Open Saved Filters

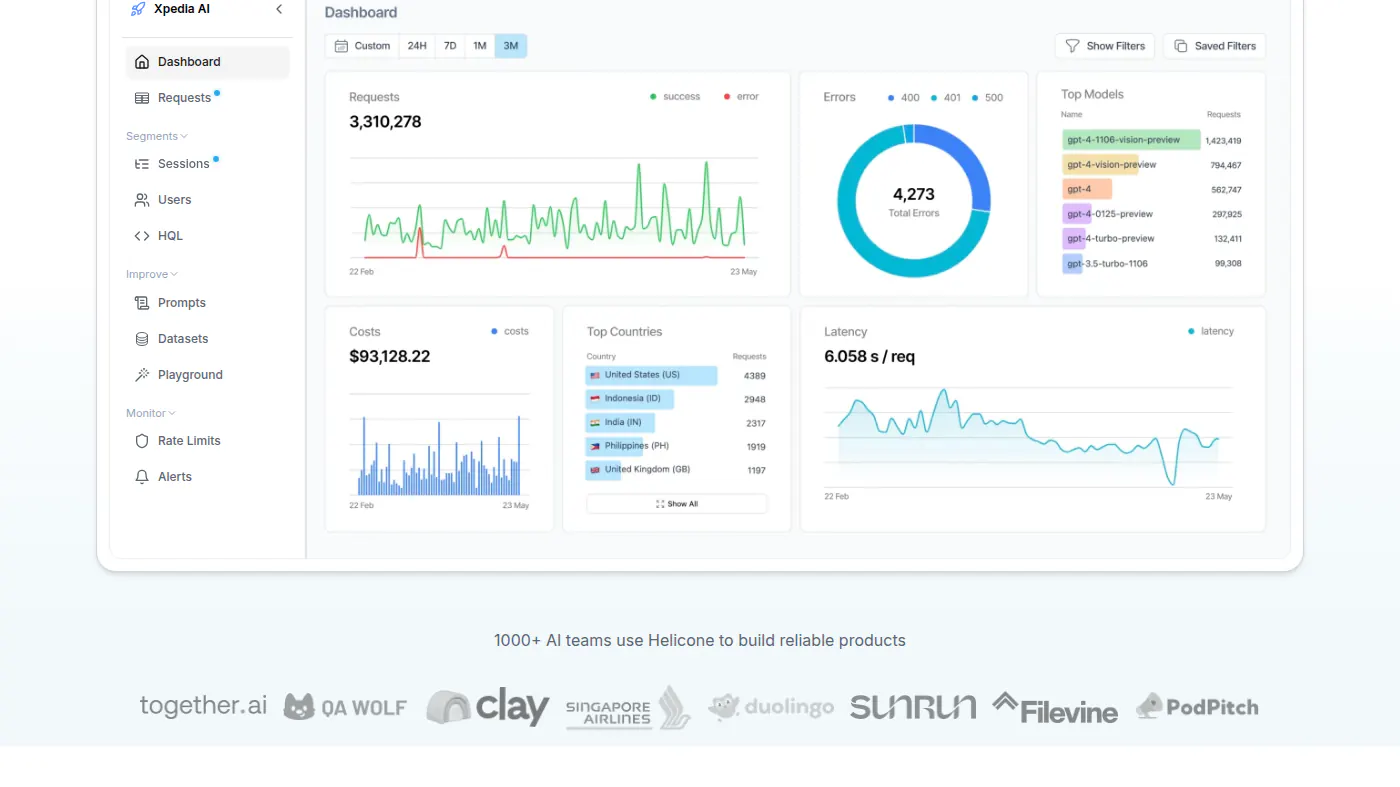pos(1215,46)
